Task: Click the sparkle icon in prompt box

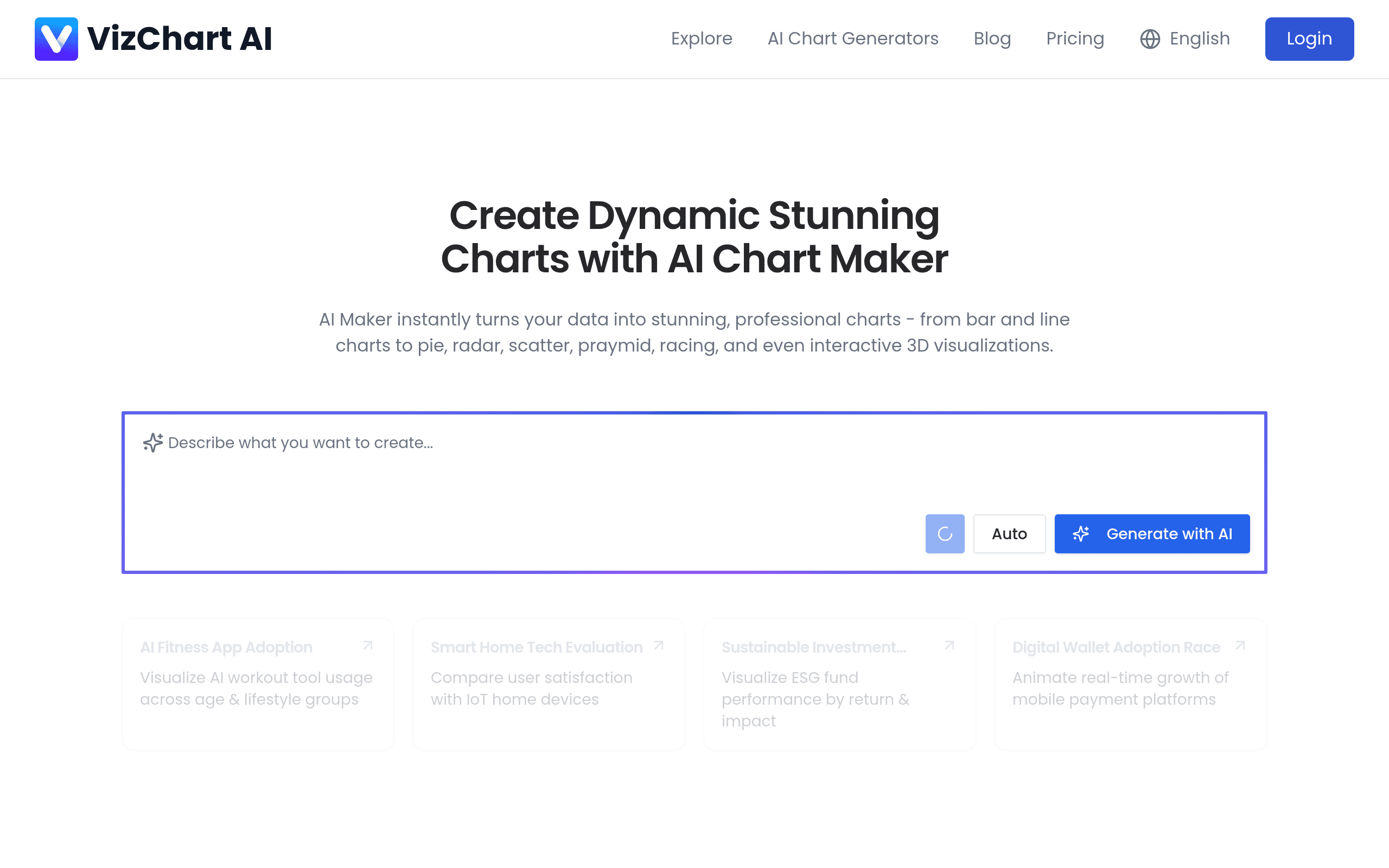Action: (152, 443)
